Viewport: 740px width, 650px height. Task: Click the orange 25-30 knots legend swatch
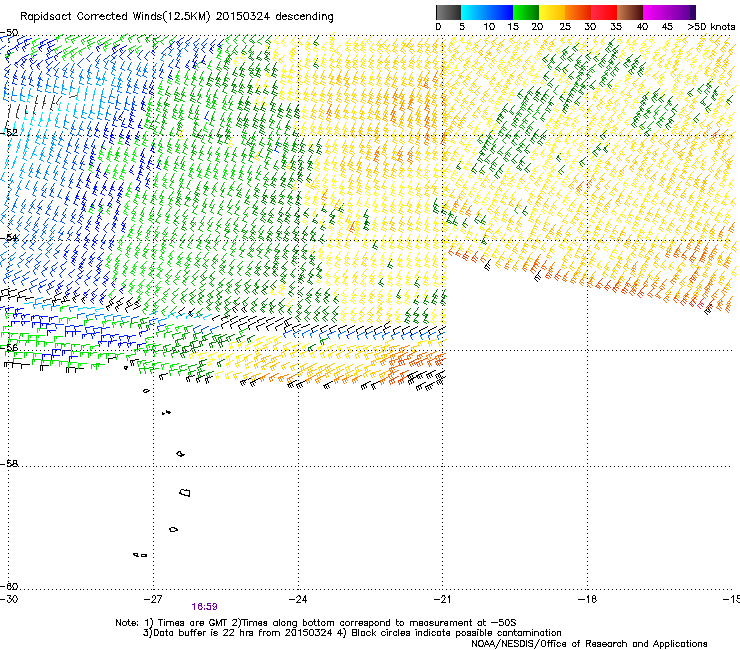578,12
